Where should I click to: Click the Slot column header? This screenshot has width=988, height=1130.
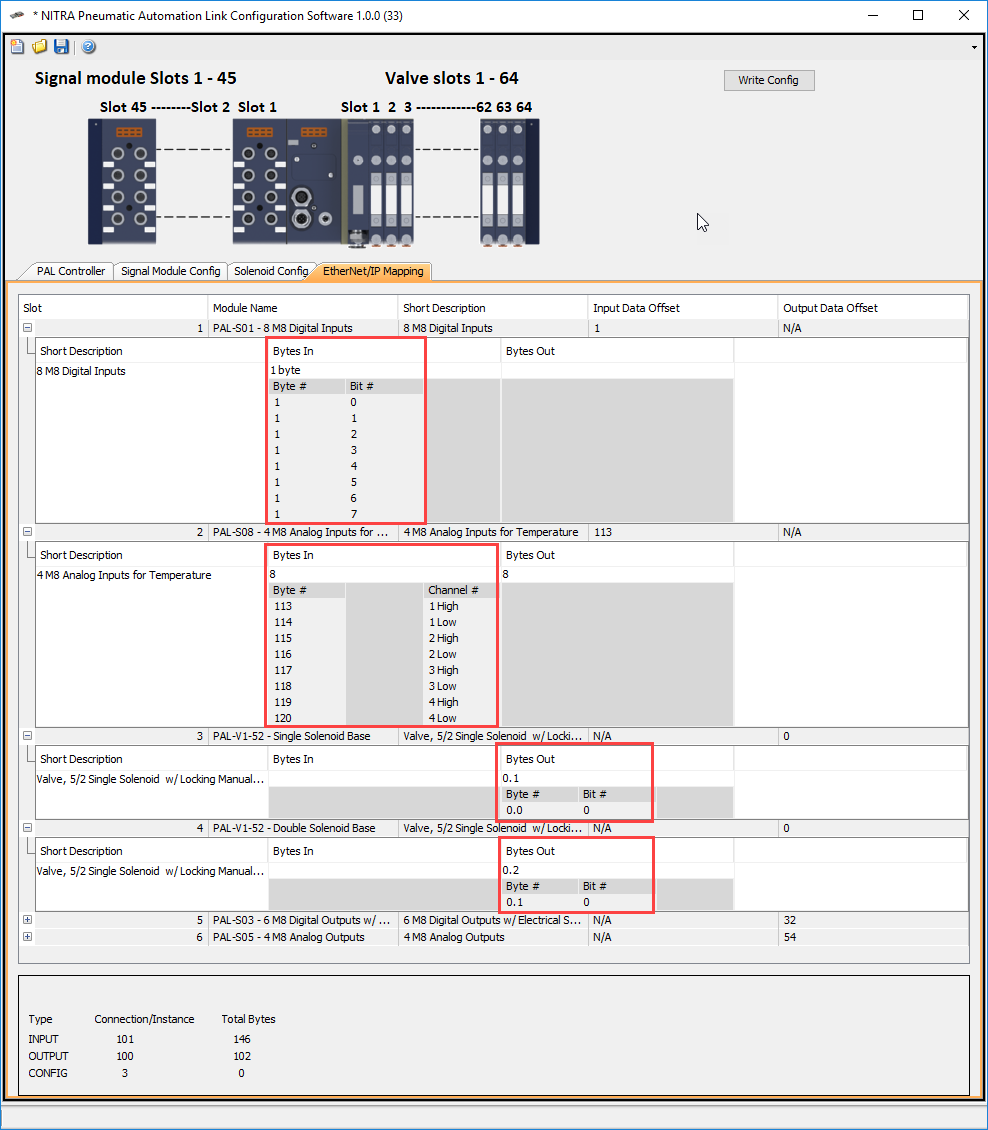click(113, 308)
